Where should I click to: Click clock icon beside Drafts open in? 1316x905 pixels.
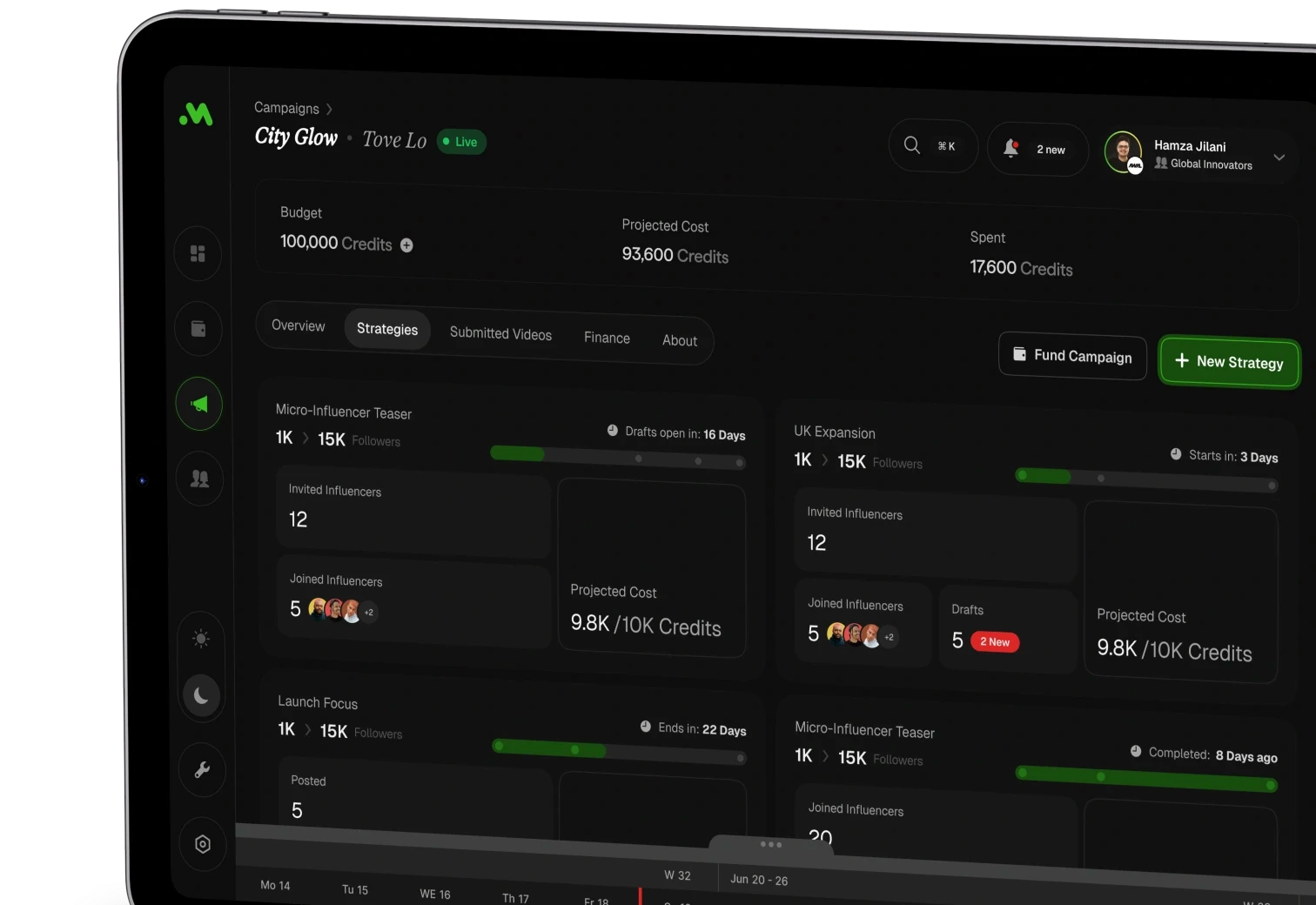pyautogui.click(x=612, y=430)
